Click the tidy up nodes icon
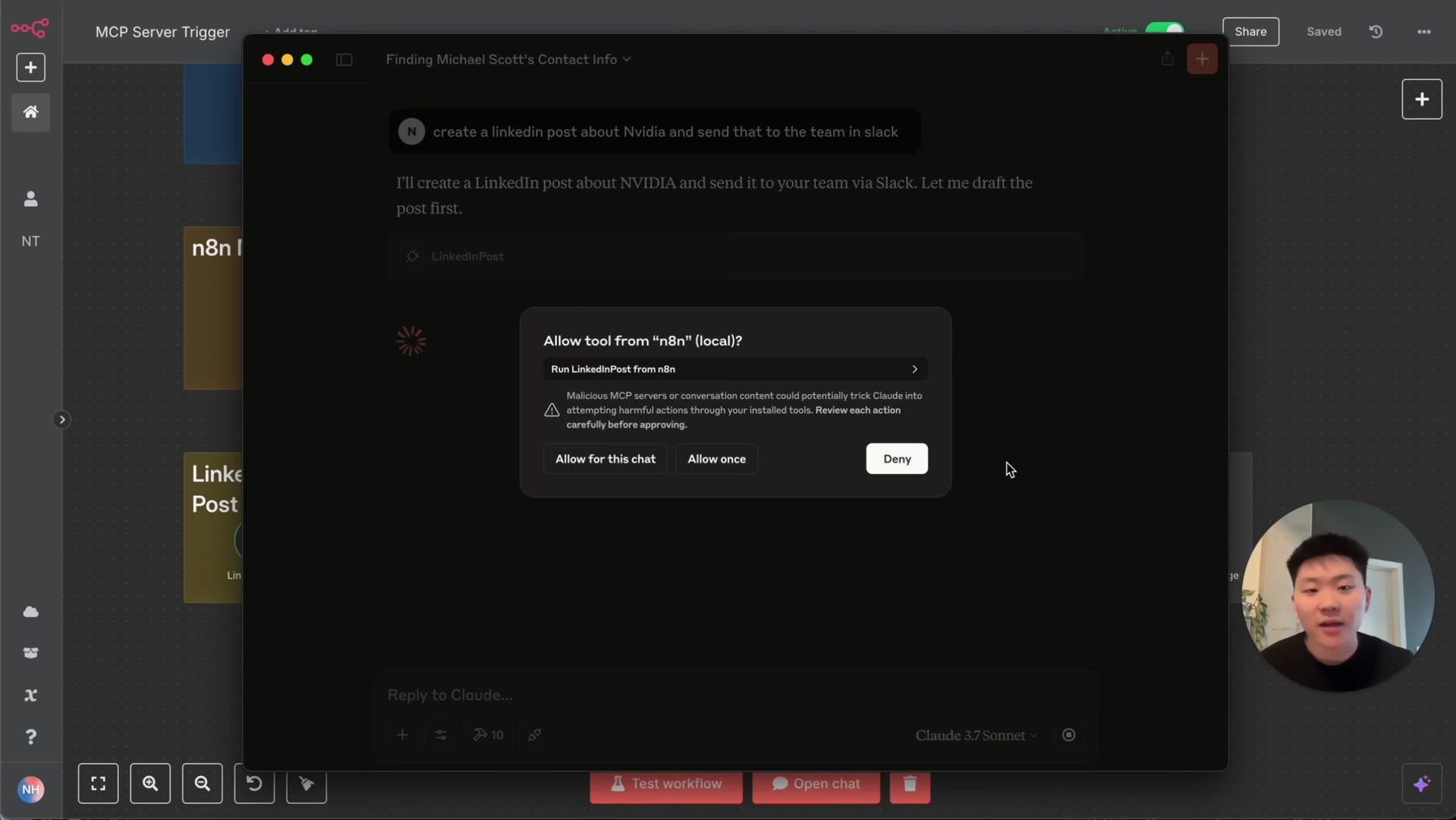 306,783
